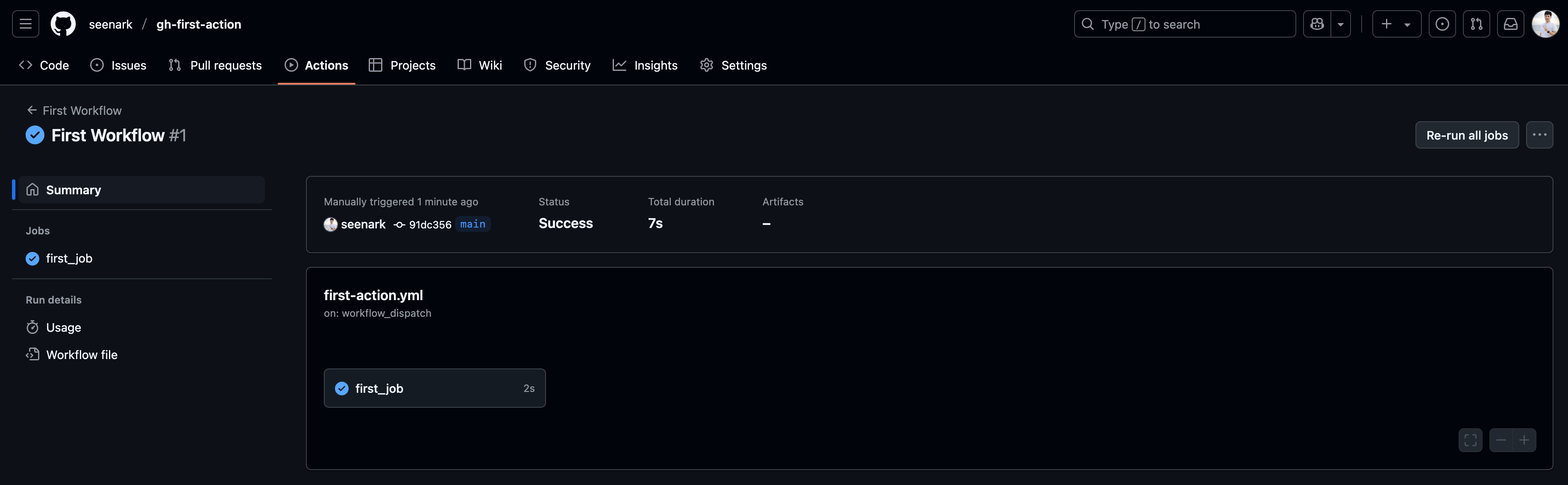Zoom out the workflow graph
The height and width of the screenshot is (485, 1568).
coord(1501,440)
